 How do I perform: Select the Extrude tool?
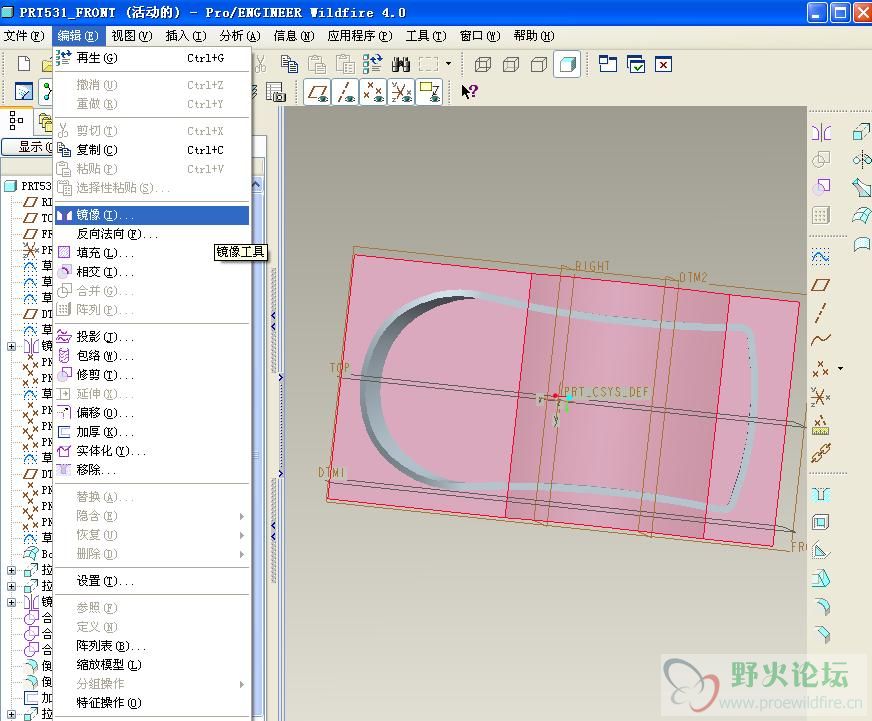[x=861, y=132]
